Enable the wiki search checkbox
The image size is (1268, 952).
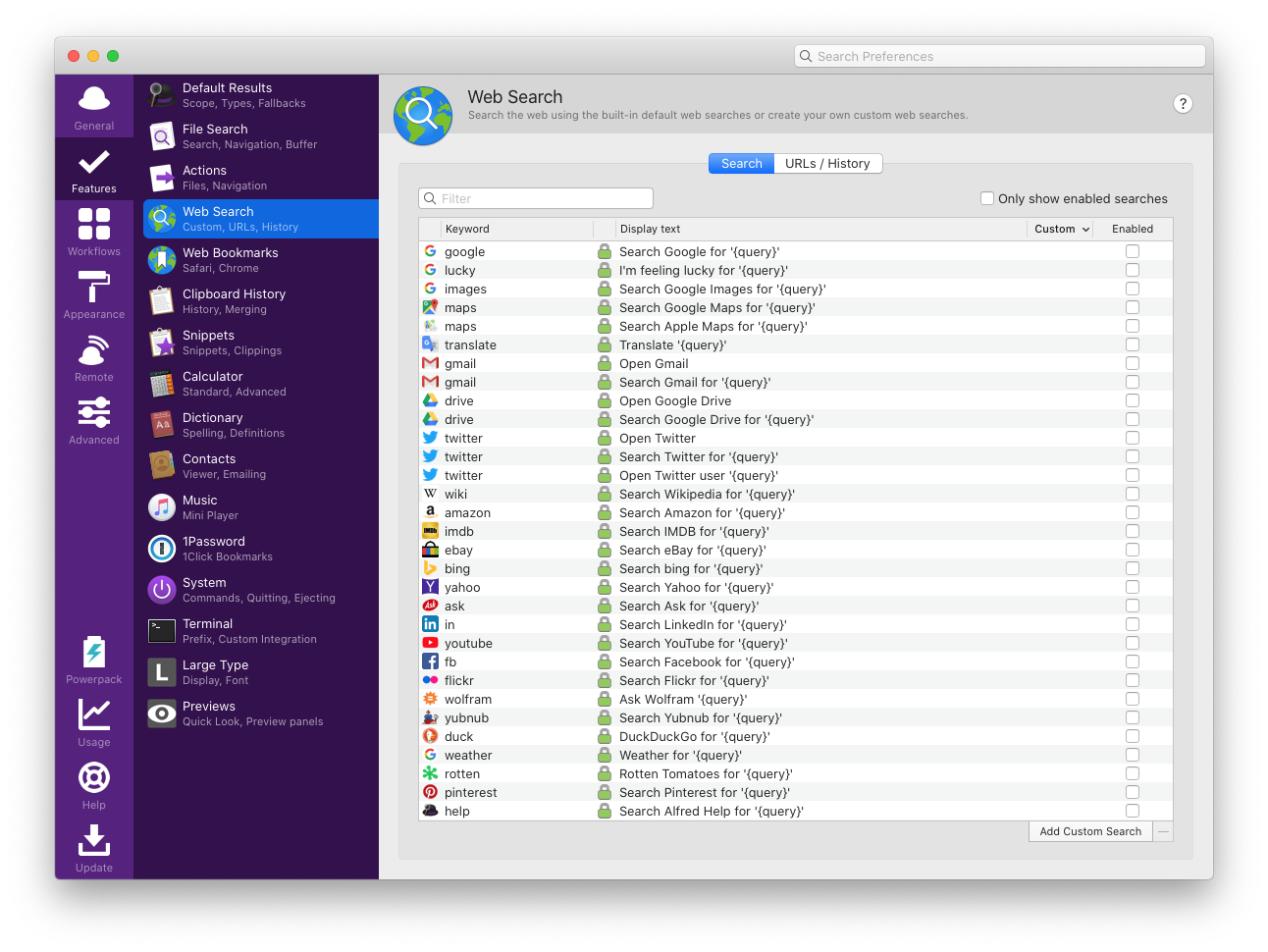(1133, 494)
